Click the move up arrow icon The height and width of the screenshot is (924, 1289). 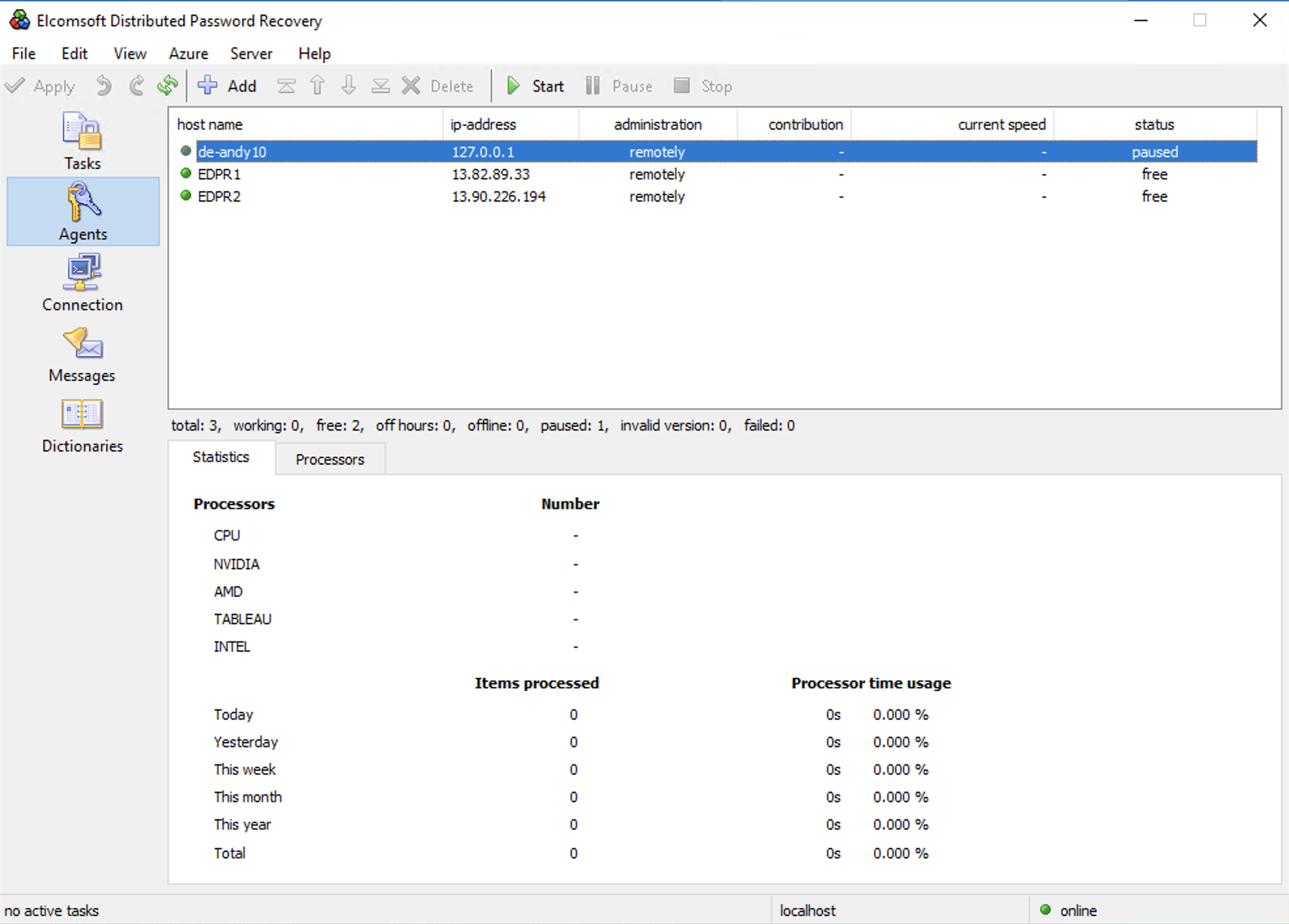[317, 86]
